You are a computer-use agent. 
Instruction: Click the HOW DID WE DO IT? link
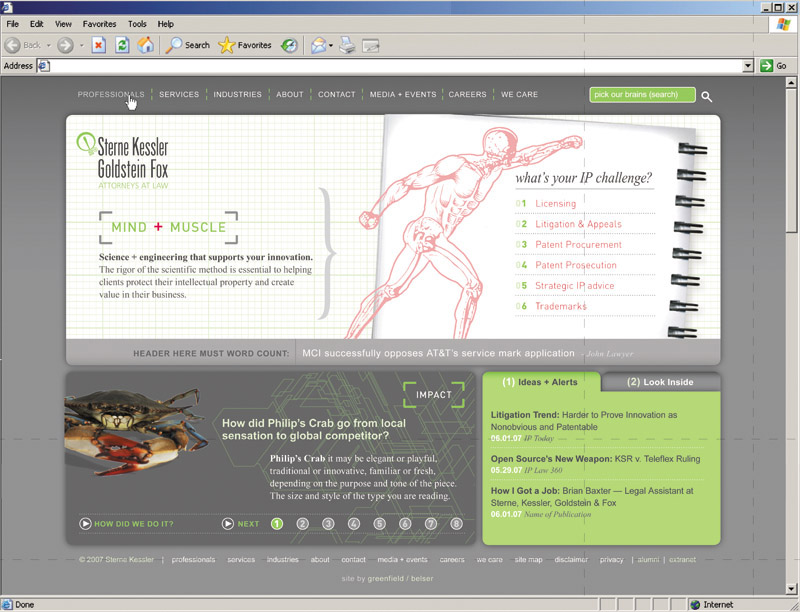click(x=134, y=524)
